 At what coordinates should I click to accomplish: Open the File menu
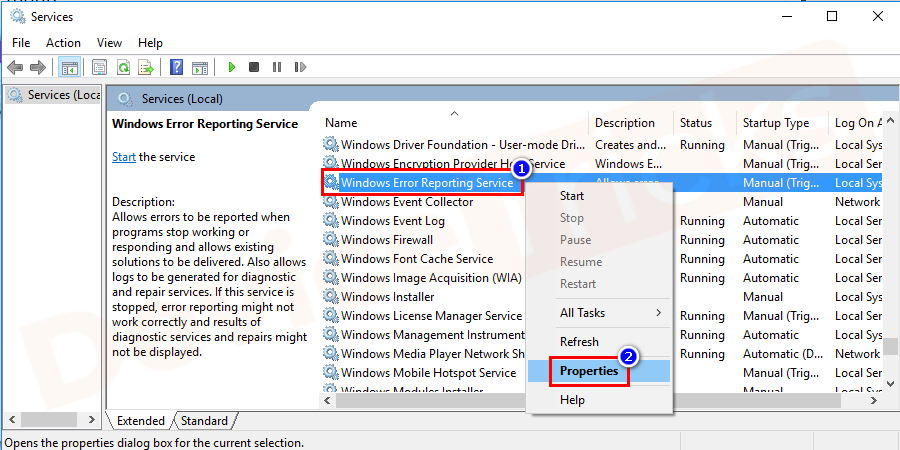[21, 43]
